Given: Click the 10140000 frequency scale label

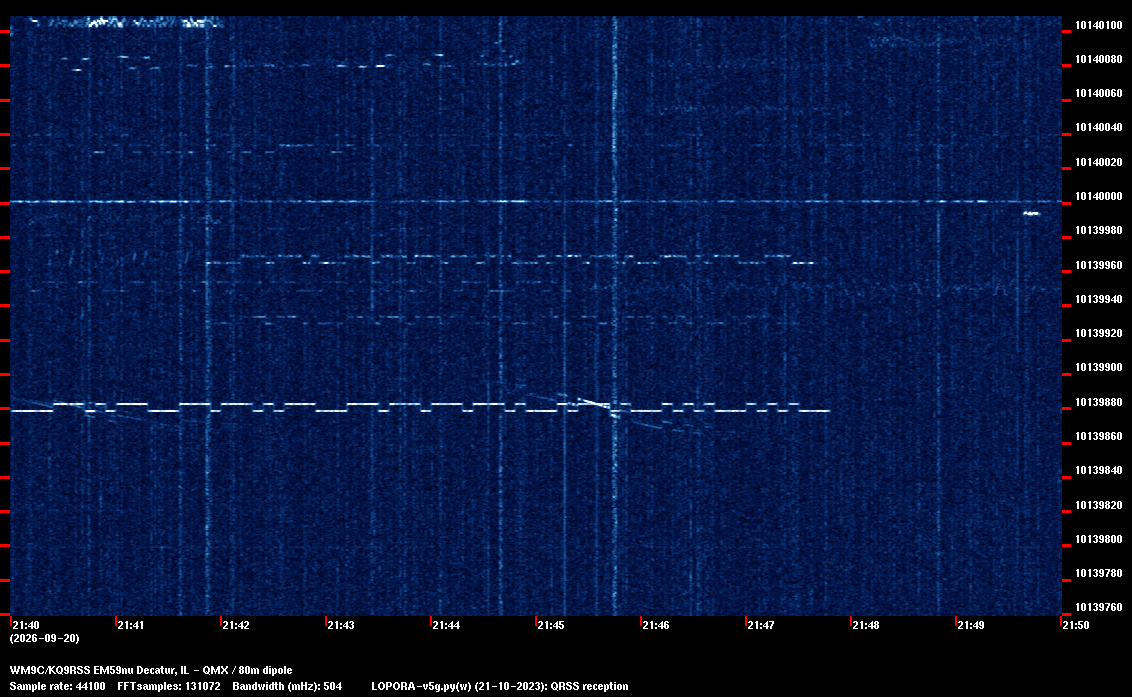Looking at the screenshot, I should [1099, 196].
